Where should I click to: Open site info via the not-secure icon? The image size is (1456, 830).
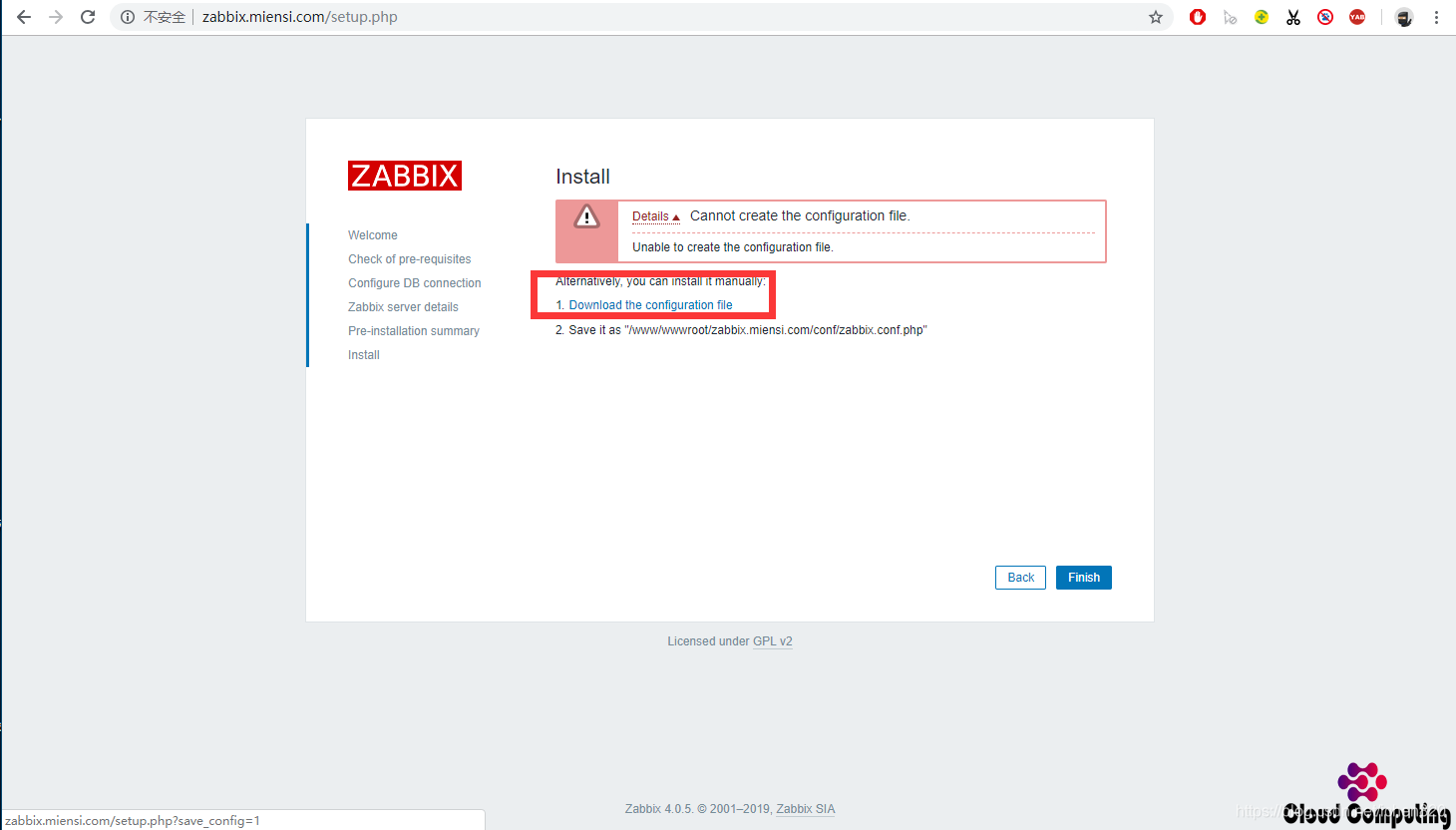click(128, 17)
